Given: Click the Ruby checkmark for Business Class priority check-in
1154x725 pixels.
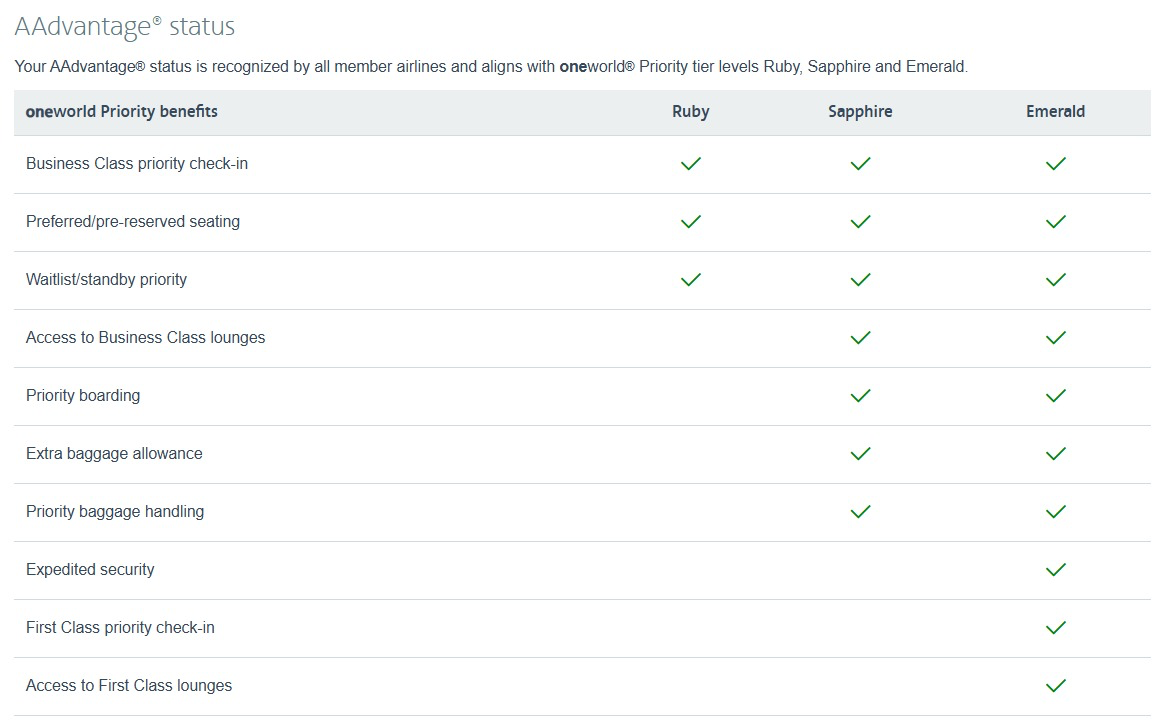Looking at the screenshot, I should 690,163.
